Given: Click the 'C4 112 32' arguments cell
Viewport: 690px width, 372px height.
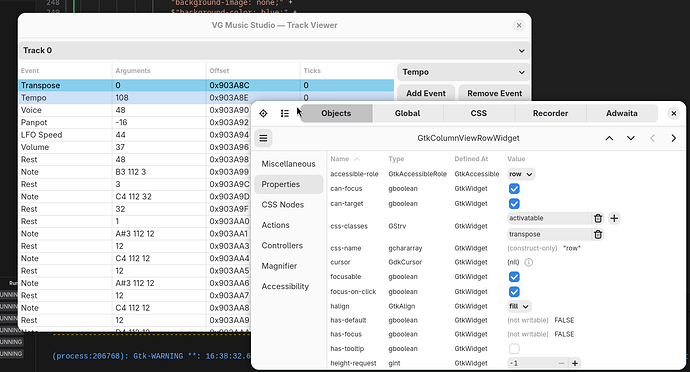Looking at the screenshot, I should tap(159, 196).
